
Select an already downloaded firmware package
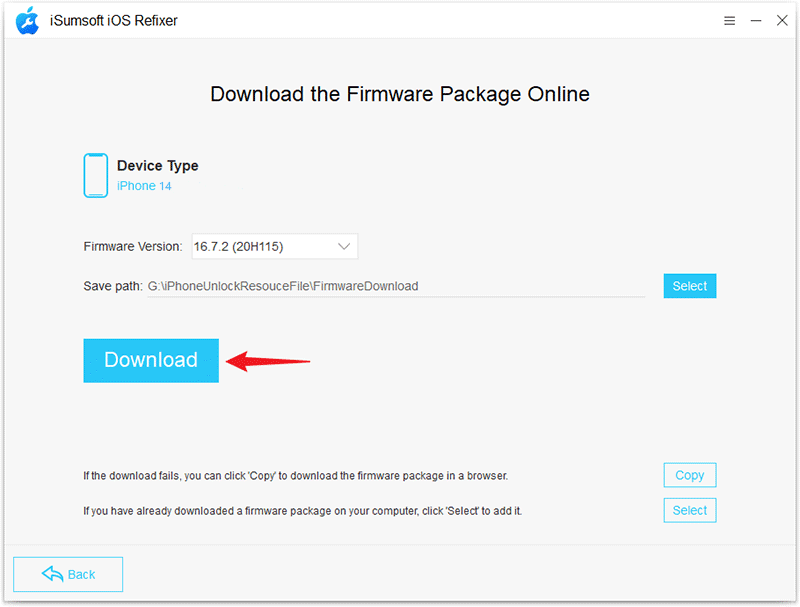click(x=689, y=510)
